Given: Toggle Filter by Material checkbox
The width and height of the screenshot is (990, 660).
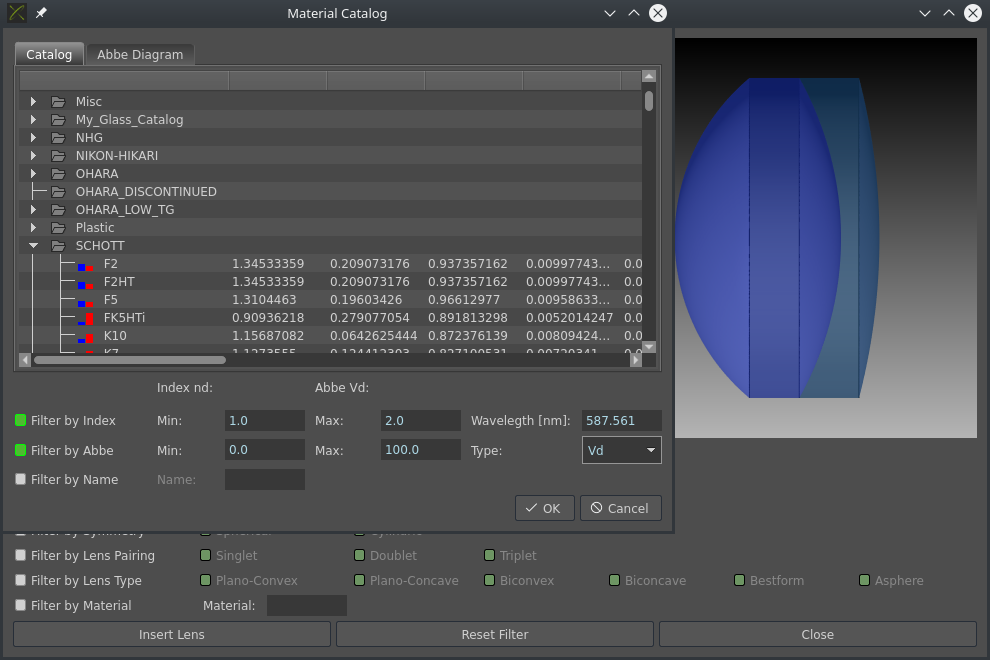Looking at the screenshot, I should coord(20,605).
